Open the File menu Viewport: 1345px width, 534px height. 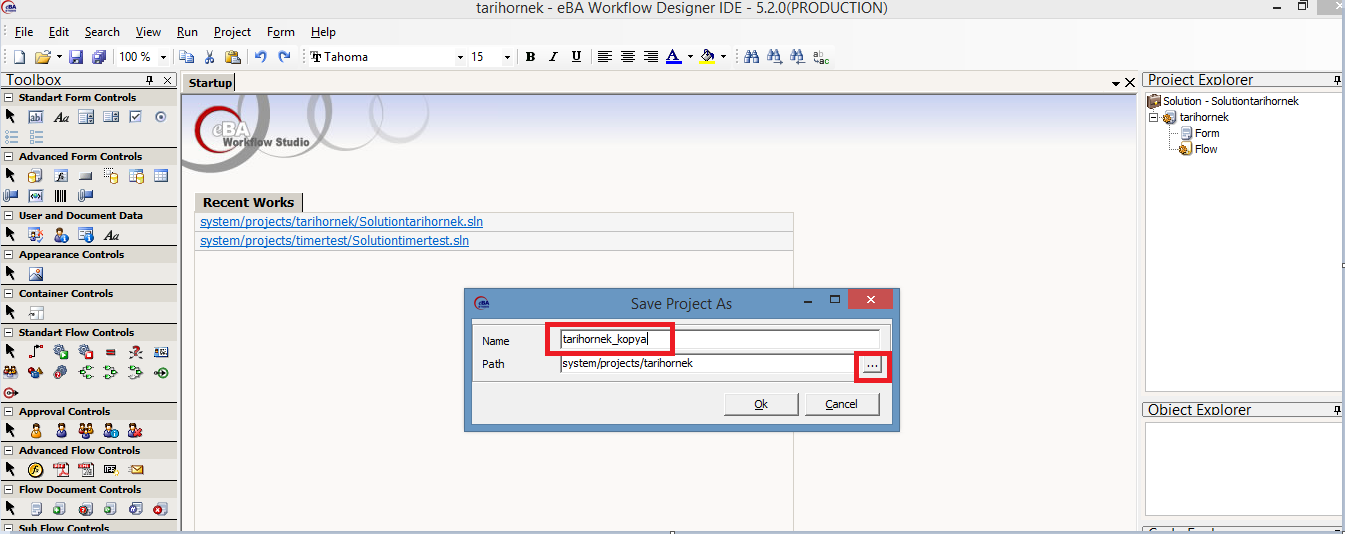coord(24,32)
